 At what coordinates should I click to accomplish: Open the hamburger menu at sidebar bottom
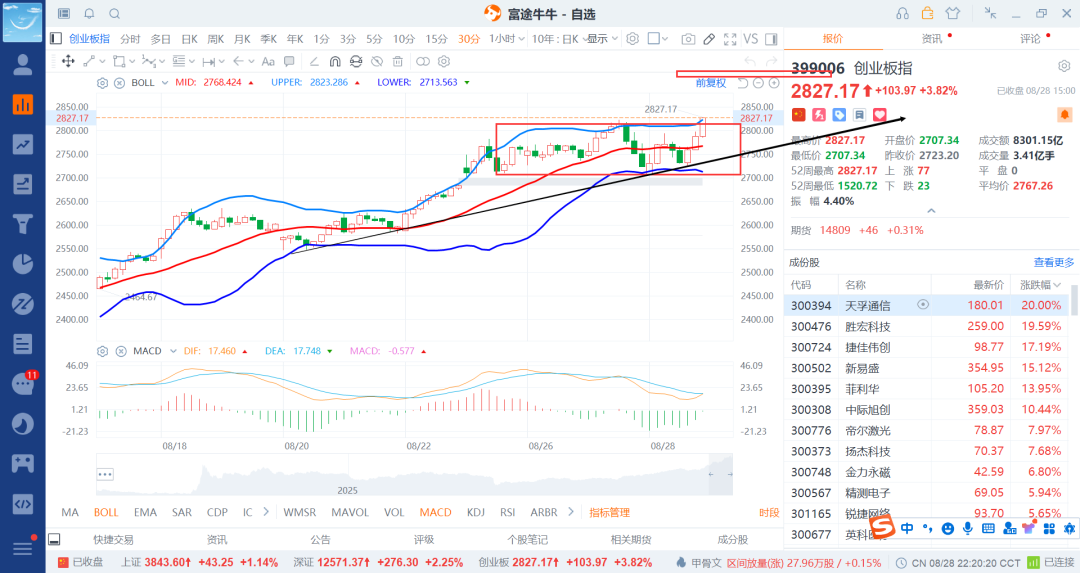[x=23, y=548]
